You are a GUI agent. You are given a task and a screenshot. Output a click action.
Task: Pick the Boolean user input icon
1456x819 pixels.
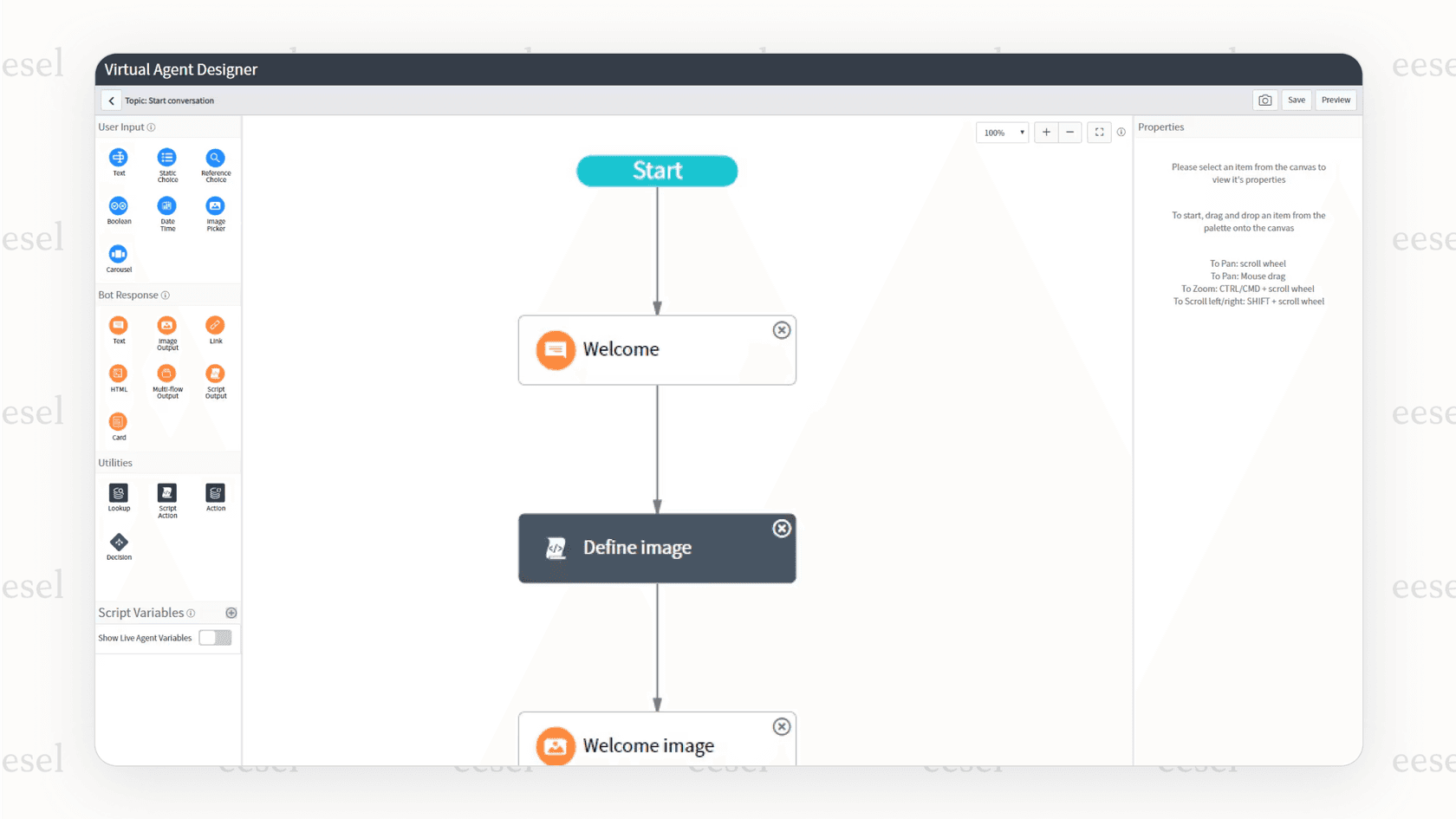[x=119, y=207]
